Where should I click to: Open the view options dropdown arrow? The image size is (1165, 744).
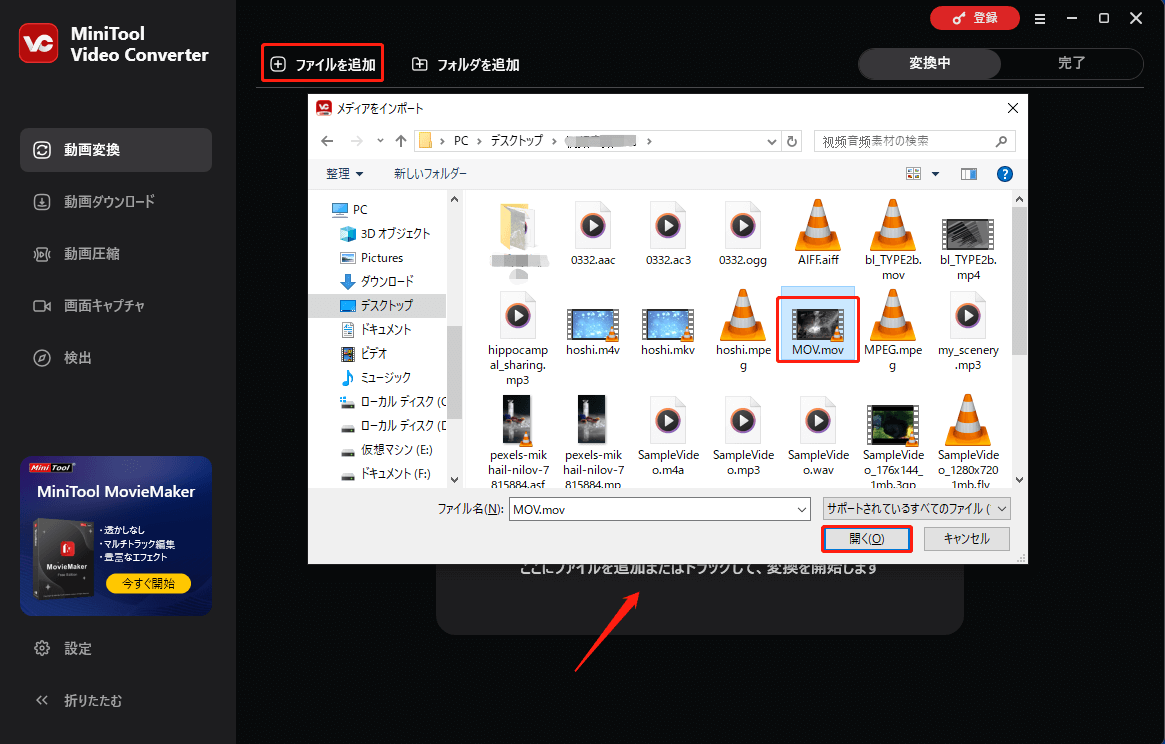pyautogui.click(x=935, y=174)
